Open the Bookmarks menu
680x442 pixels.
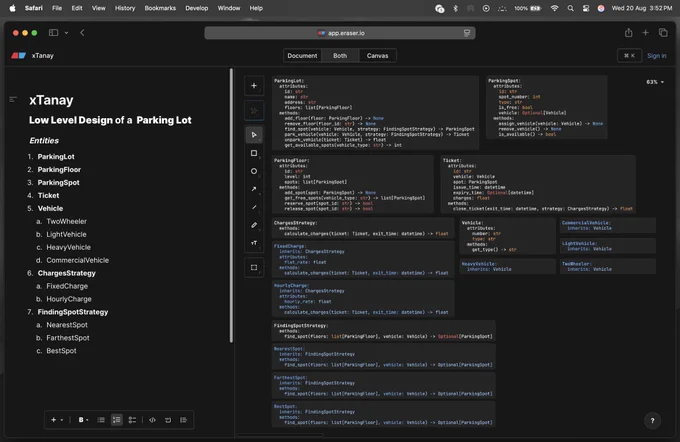click(160, 8)
